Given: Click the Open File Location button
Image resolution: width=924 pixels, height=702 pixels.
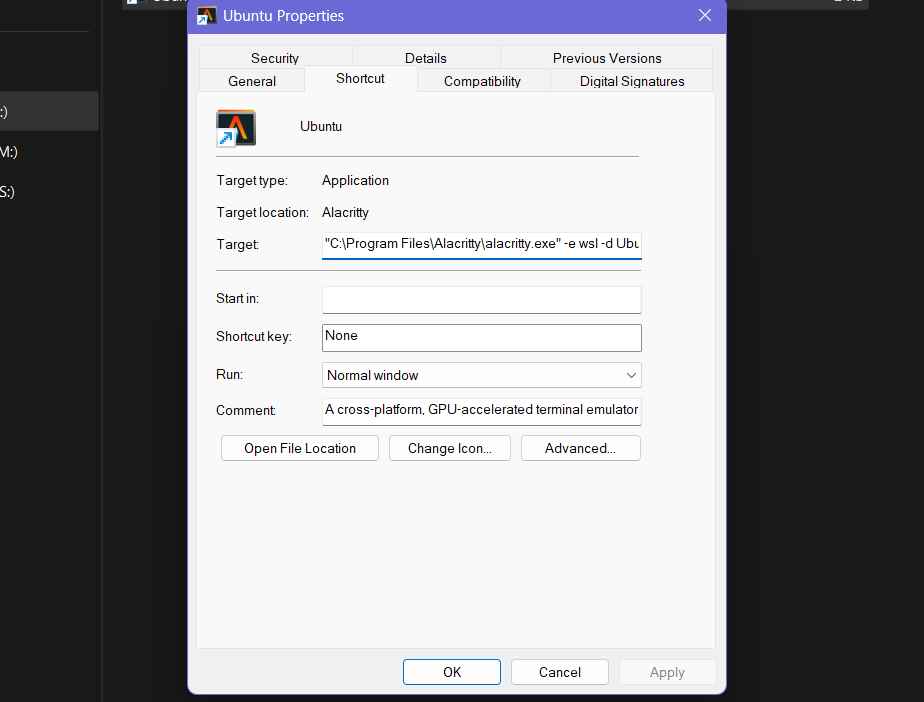Looking at the screenshot, I should [300, 449].
